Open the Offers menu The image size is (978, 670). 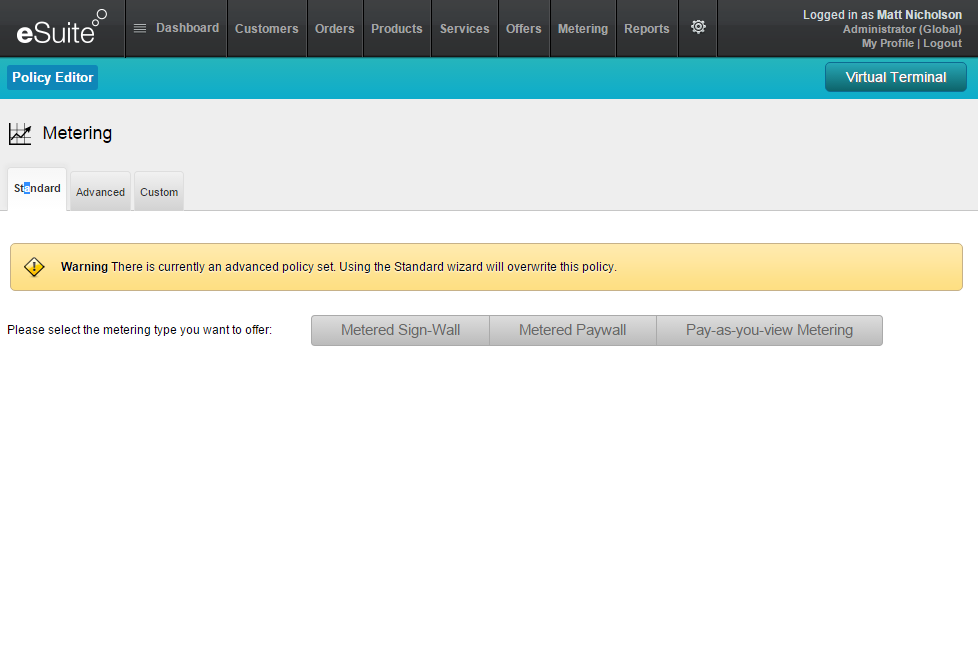coord(523,29)
